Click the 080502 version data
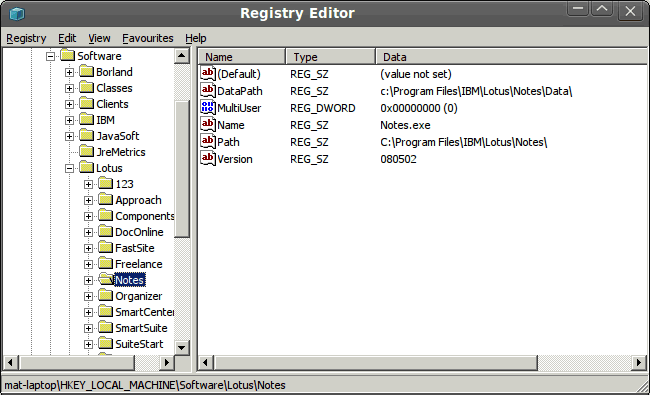650x395 pixels. (x=398, y=159)
